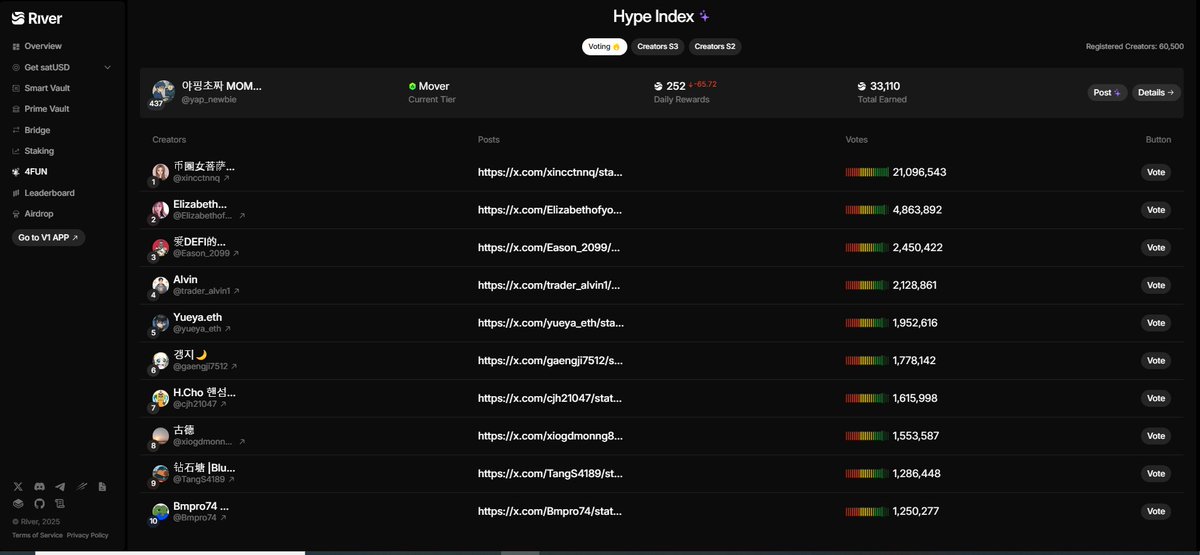The image size is (1200, 555).
Task: Click external-link arrow beside @Bmpro74
Action: (x=222, y=518)
